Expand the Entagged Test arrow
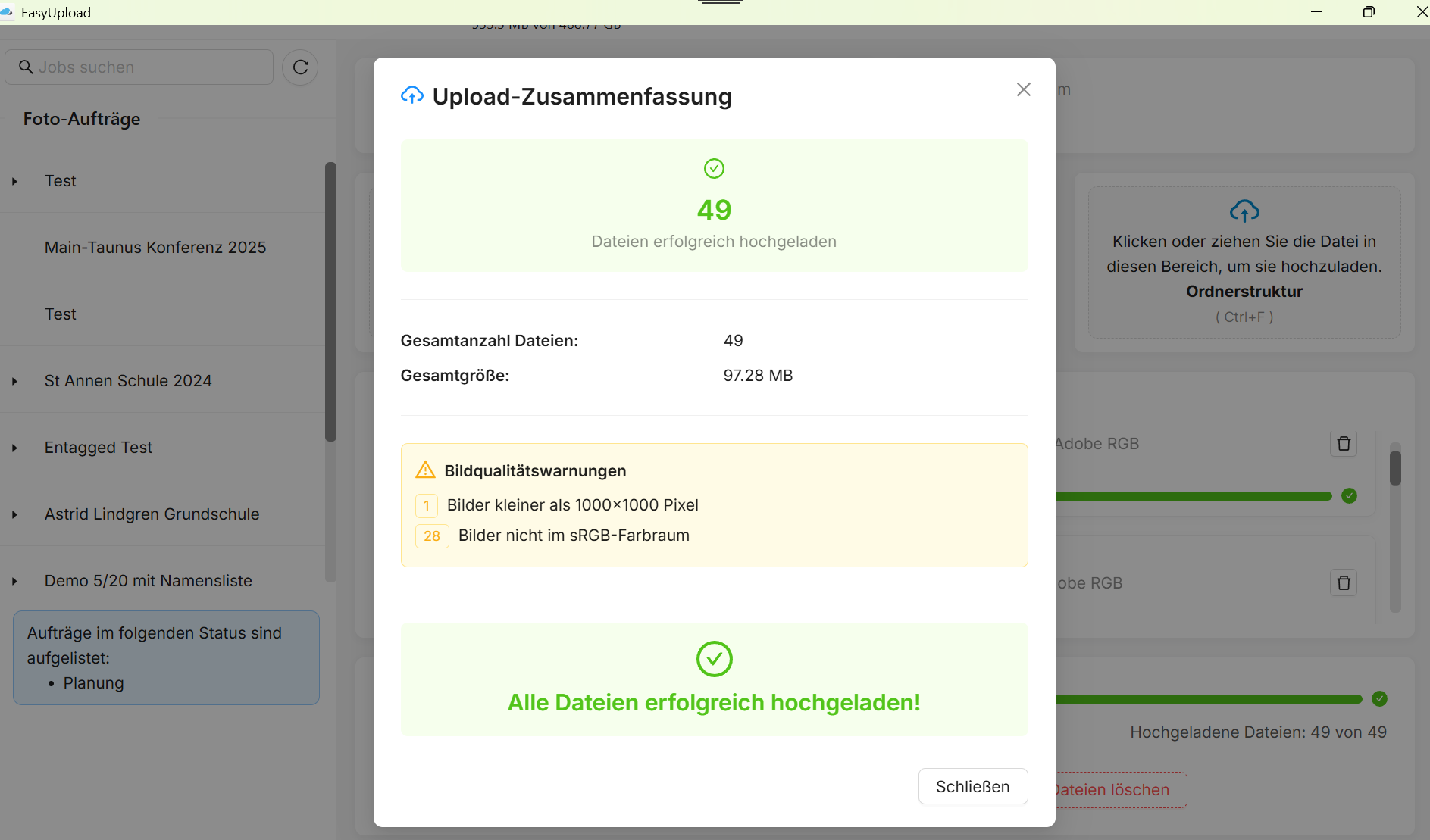The image size is (1430, 840). [14, 448]
